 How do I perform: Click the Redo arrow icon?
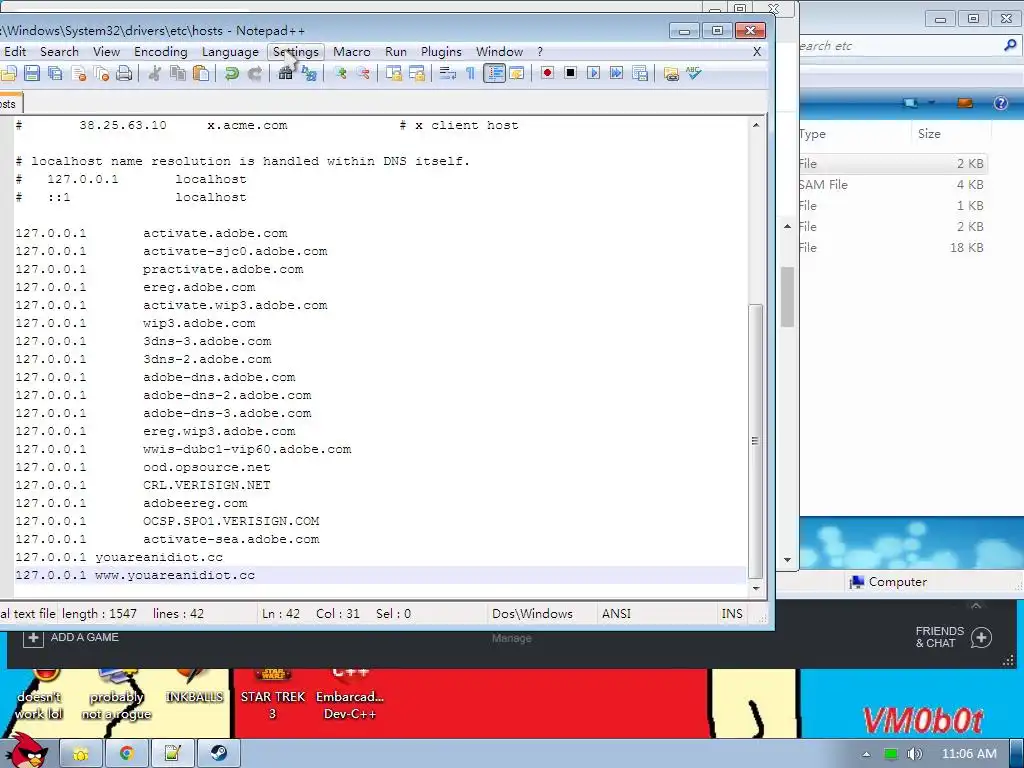click(255, 73)
